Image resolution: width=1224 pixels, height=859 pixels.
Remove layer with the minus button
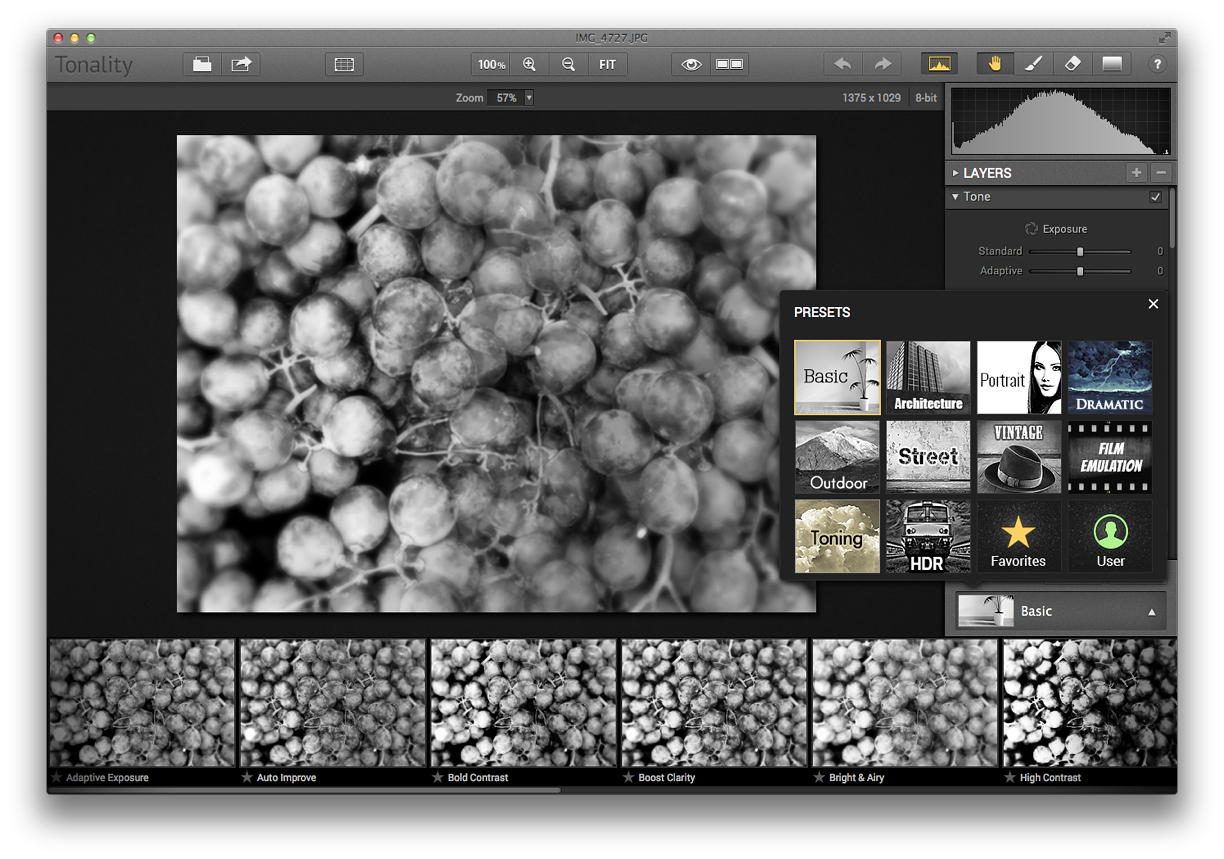click(1160, 173)
